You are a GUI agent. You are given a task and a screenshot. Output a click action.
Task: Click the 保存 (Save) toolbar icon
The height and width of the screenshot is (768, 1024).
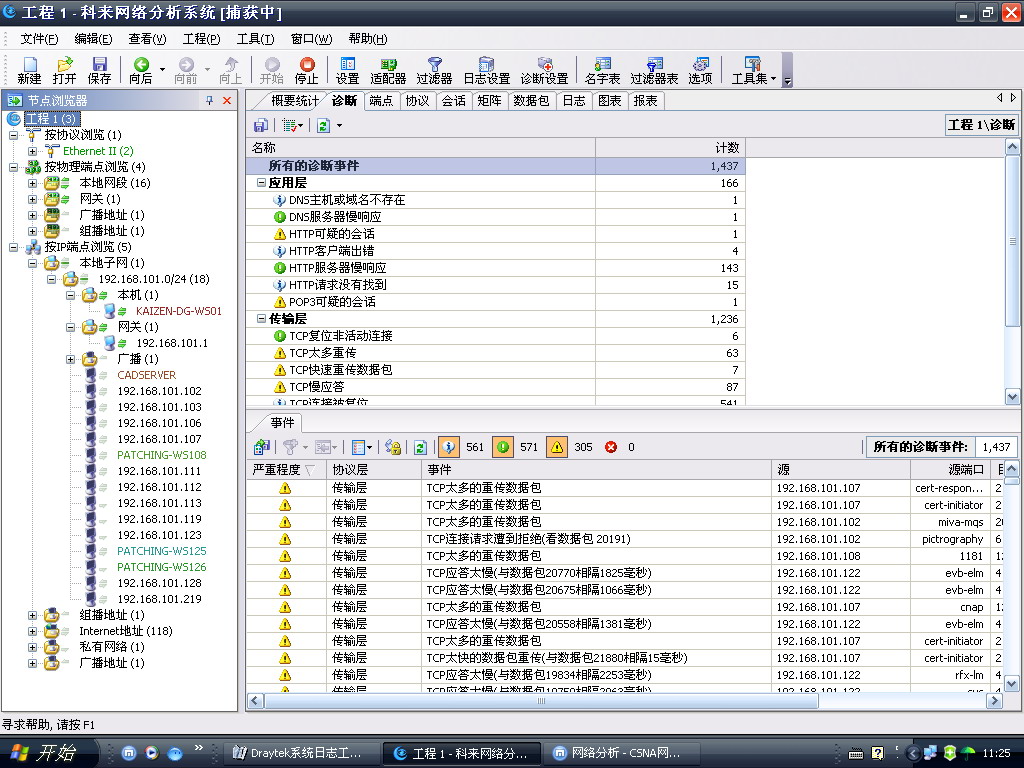click(x=99, y=70)
